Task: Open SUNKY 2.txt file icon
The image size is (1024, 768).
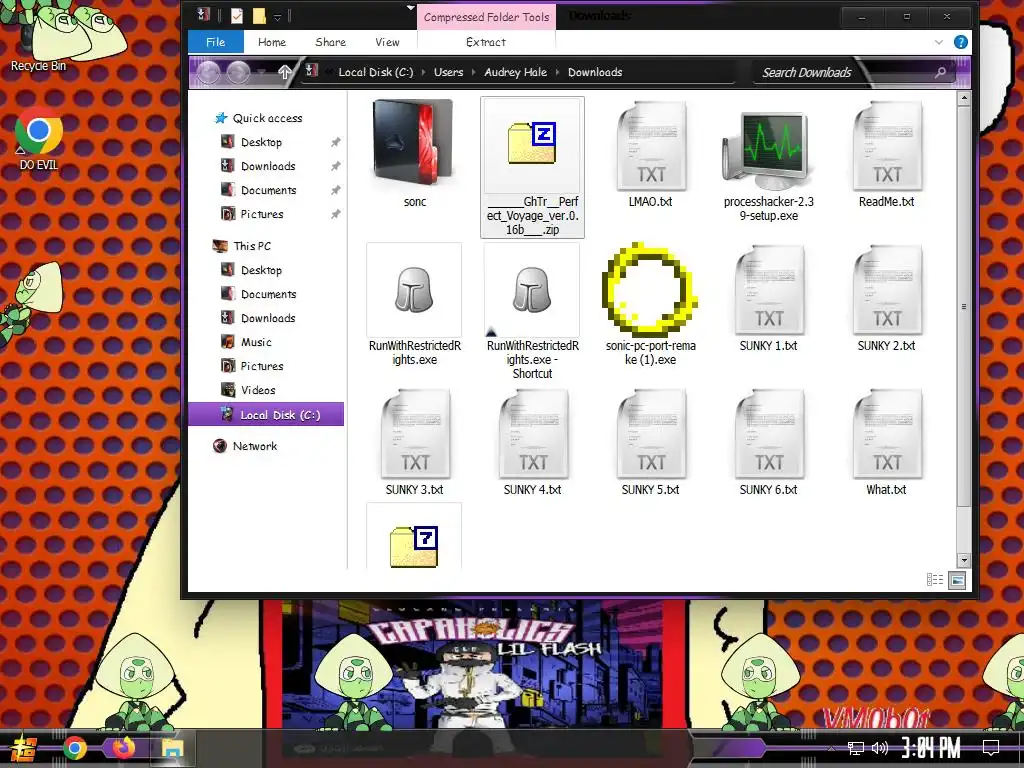Action: (x=886, y=289)
